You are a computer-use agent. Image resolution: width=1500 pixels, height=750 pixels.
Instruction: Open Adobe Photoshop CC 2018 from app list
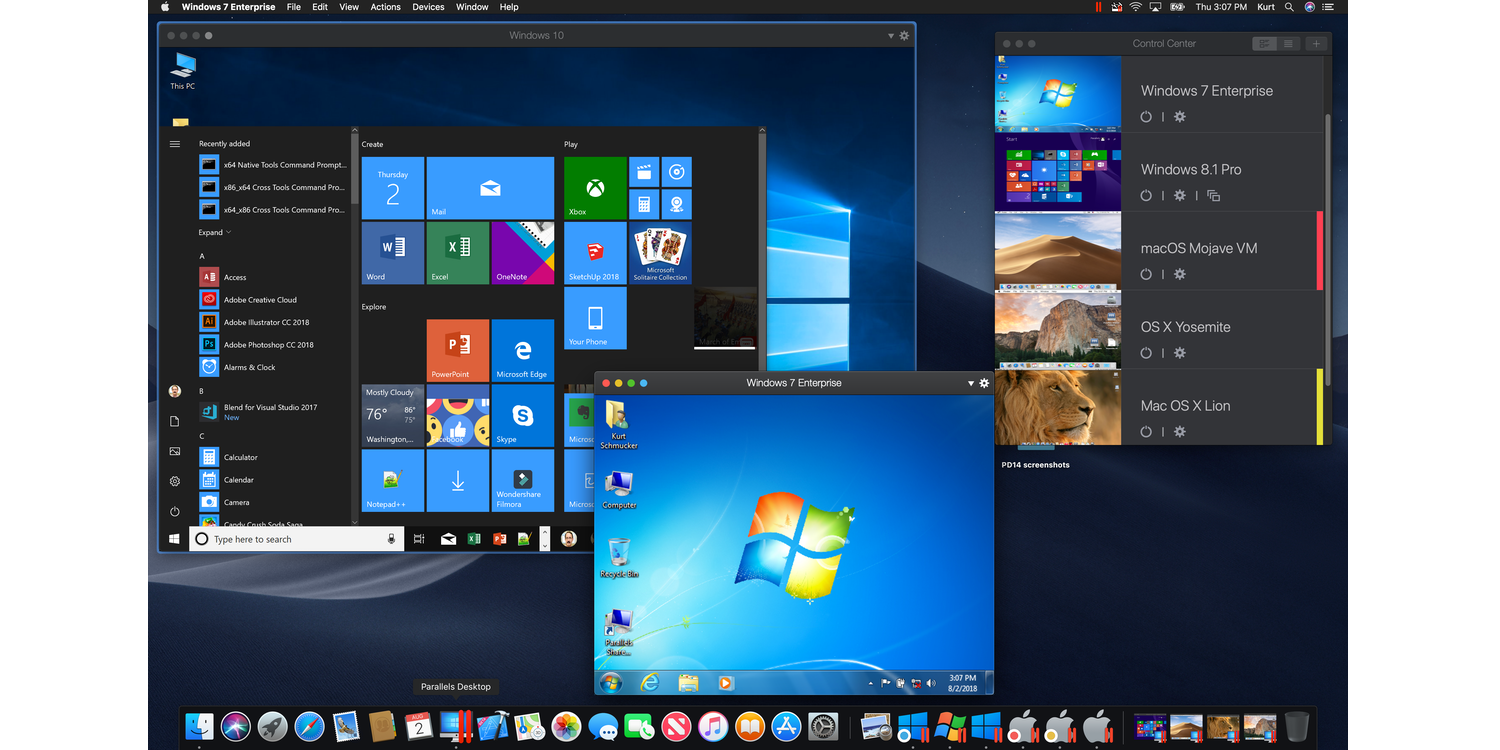coord(268,345)
